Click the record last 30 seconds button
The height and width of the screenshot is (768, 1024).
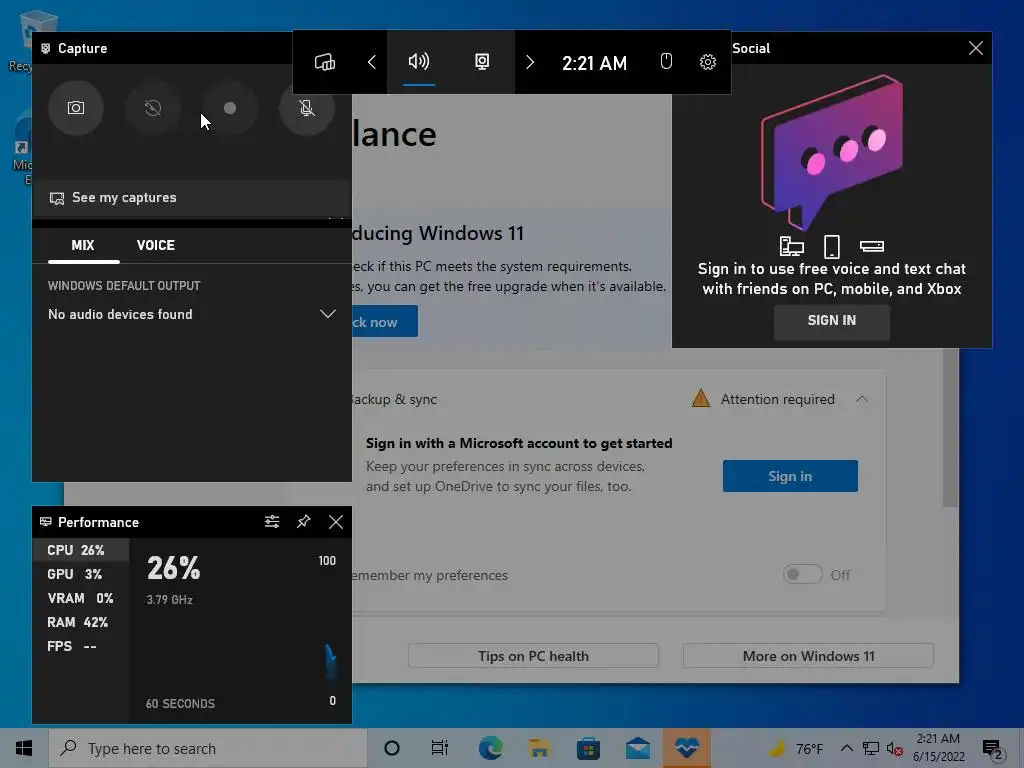[153, 108]
